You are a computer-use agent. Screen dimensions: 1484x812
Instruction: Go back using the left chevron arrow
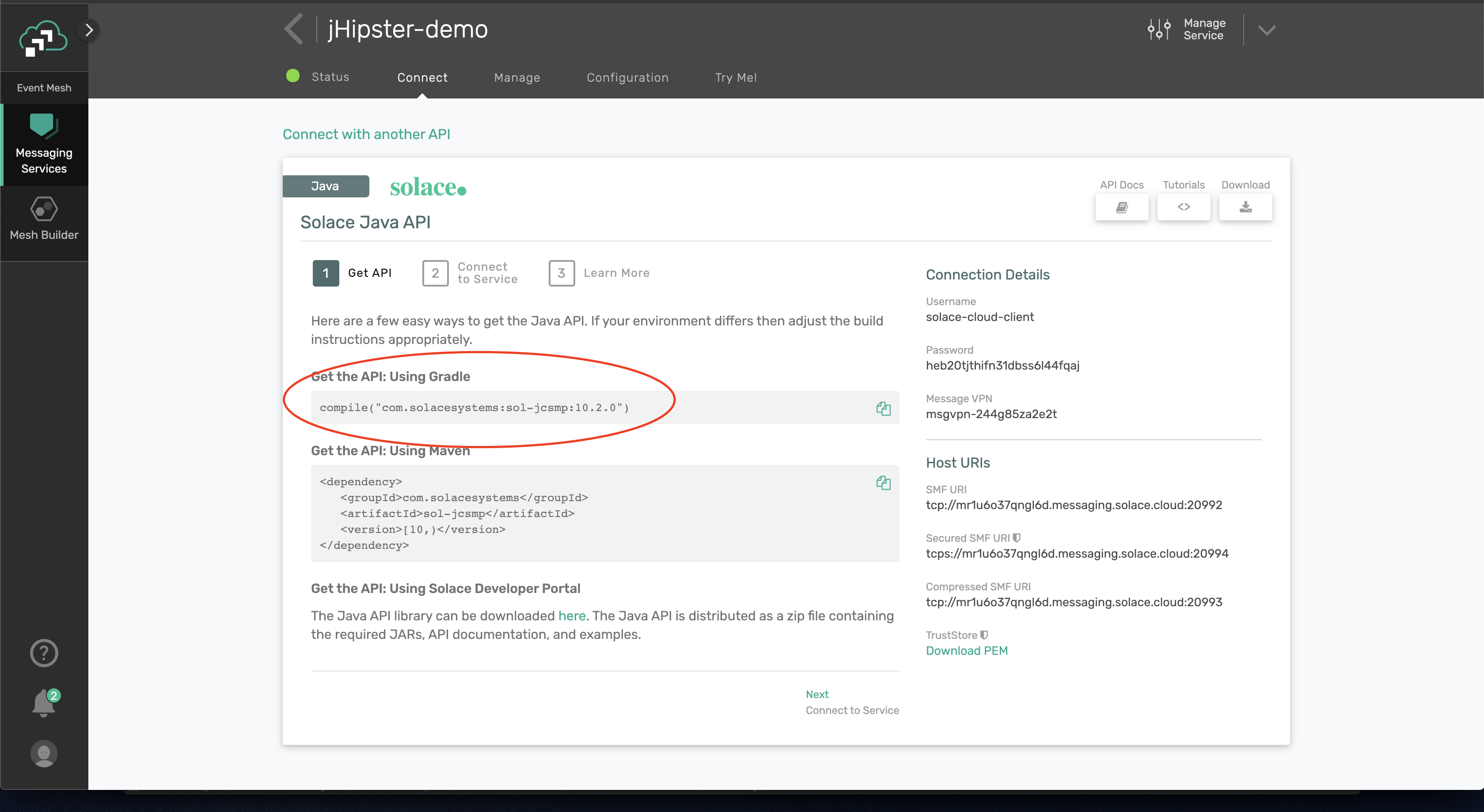pyautogui.click(x=294, y=29)
